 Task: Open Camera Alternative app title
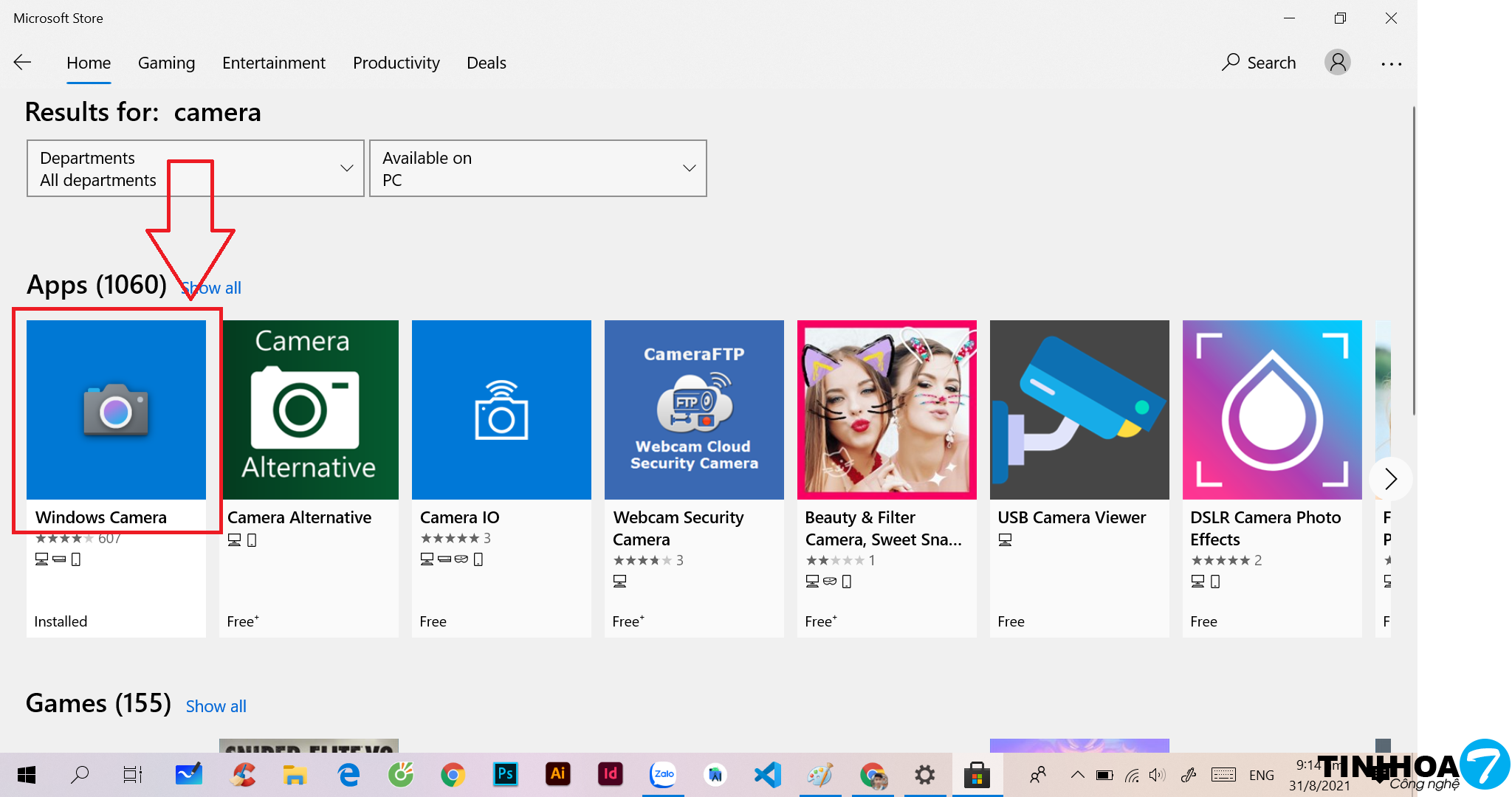[299, 517]
